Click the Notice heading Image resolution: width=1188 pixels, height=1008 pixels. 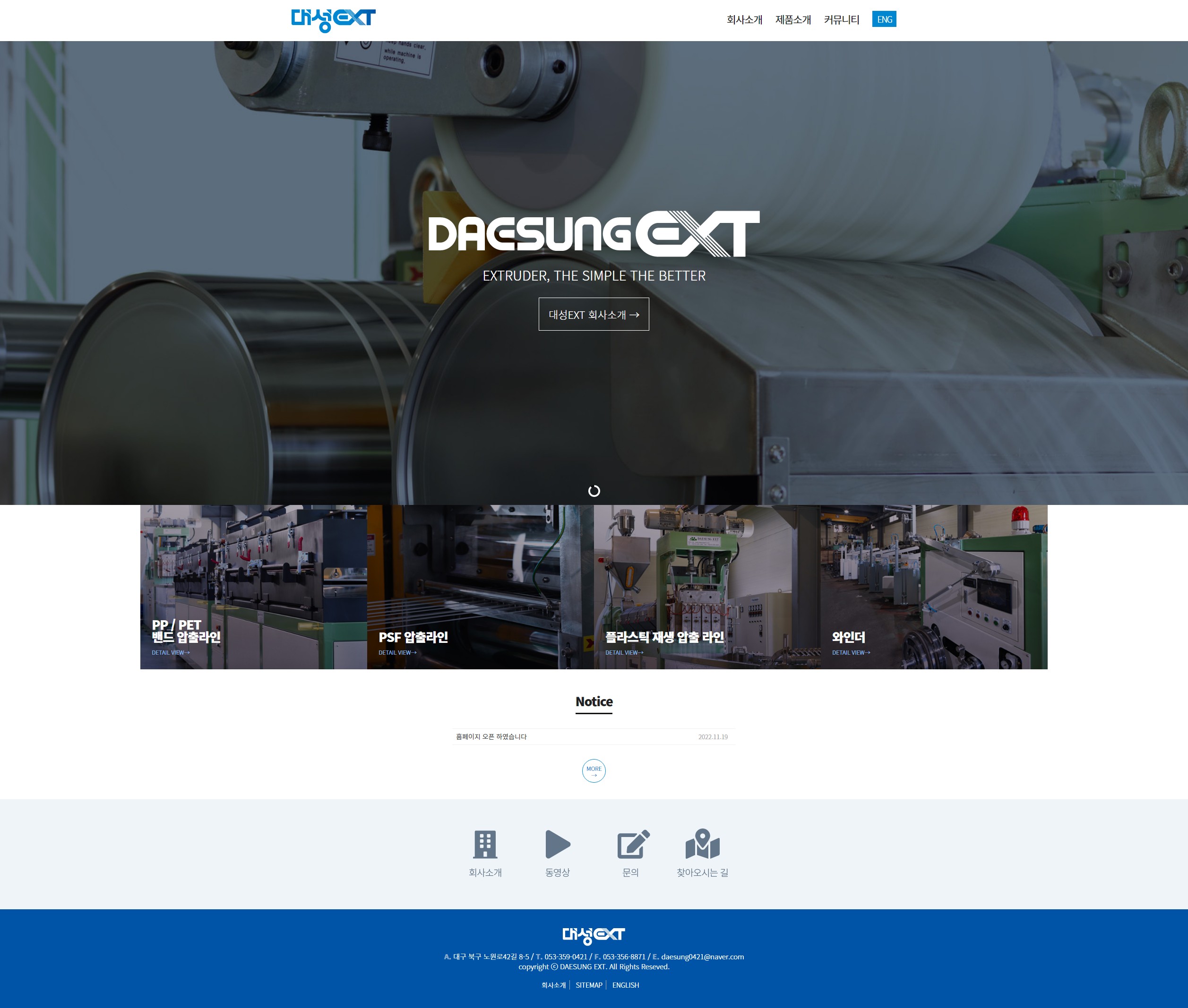point(594,702)
